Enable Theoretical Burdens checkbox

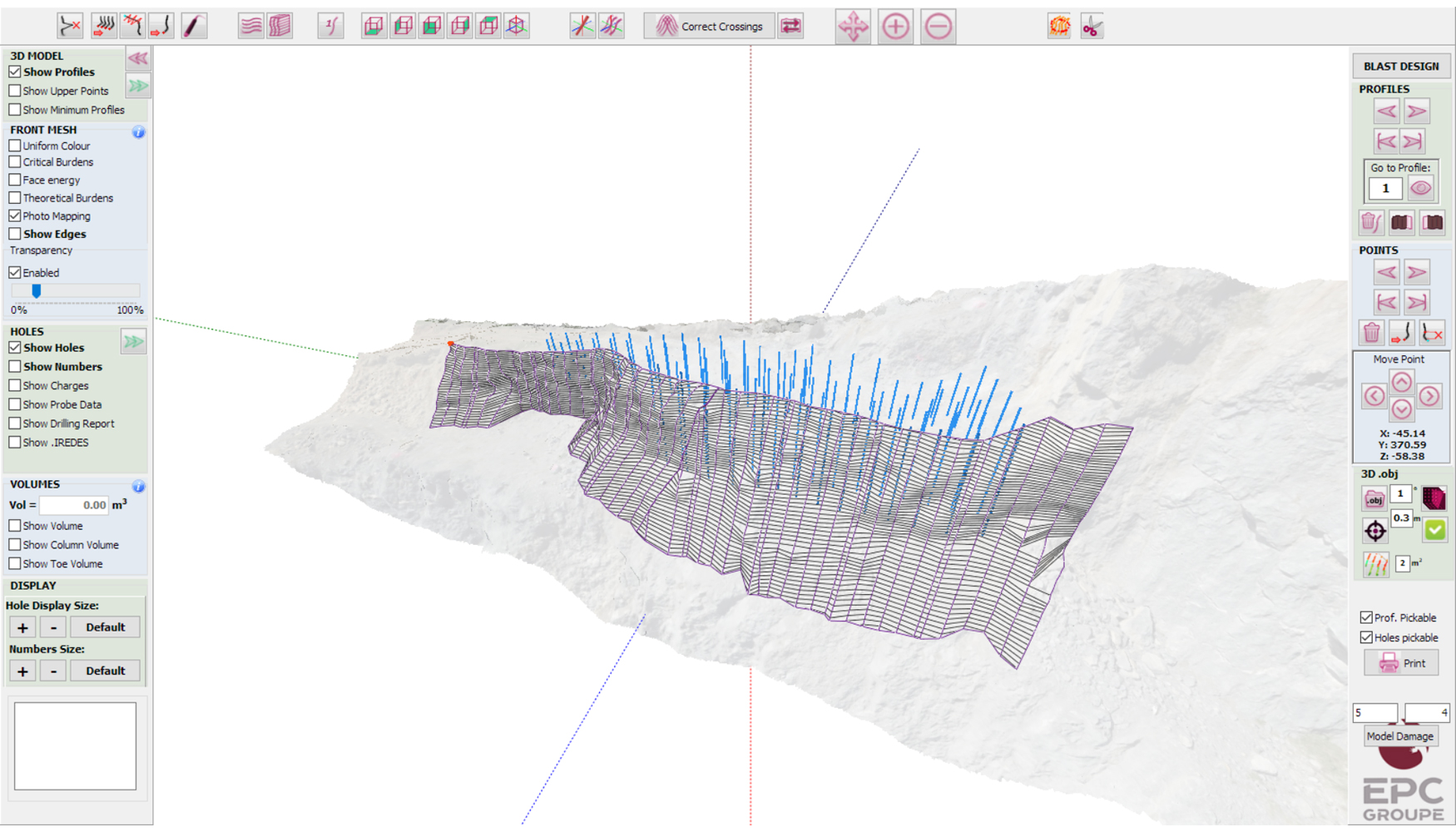[15, 198]
